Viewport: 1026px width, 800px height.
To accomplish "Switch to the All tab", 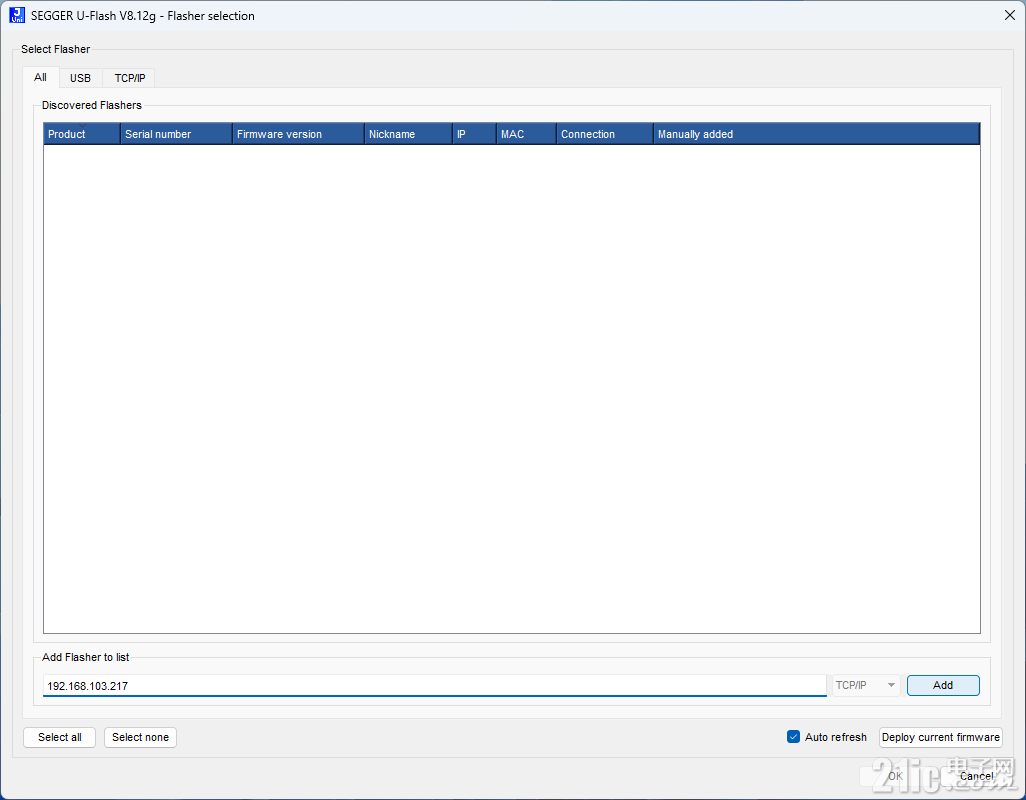I will point(41,77).
